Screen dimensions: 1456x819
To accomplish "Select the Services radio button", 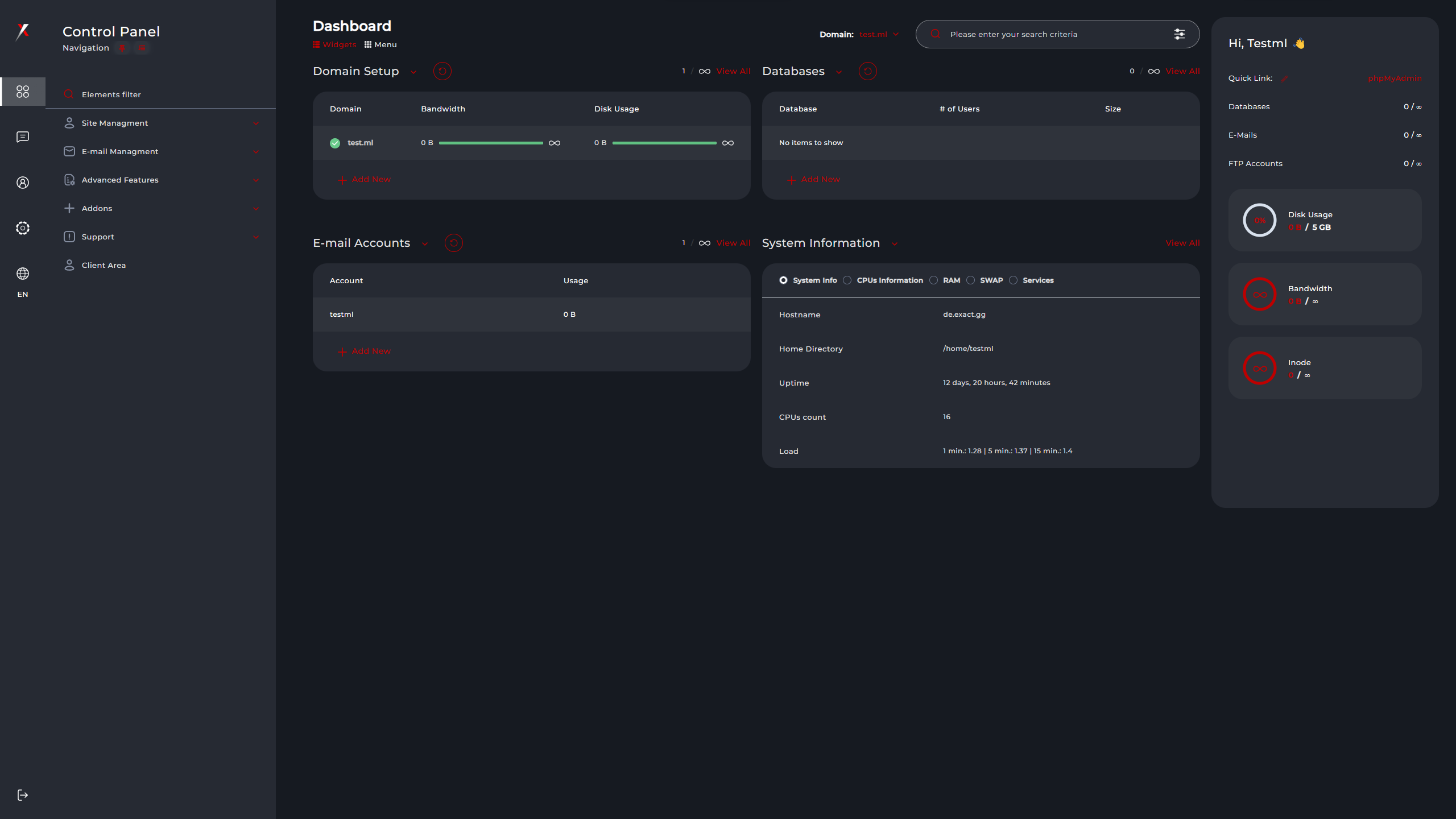I will click(x=1013, y=280).
